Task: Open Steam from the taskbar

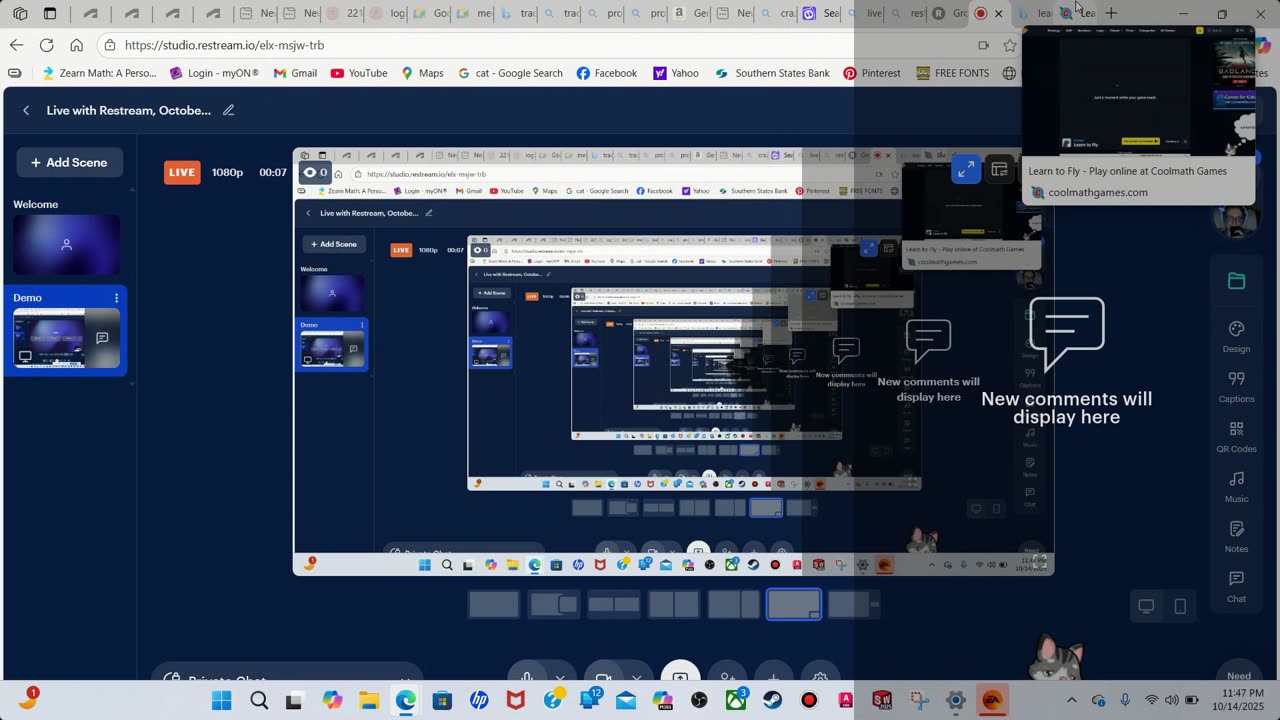Action: [772, 700]
